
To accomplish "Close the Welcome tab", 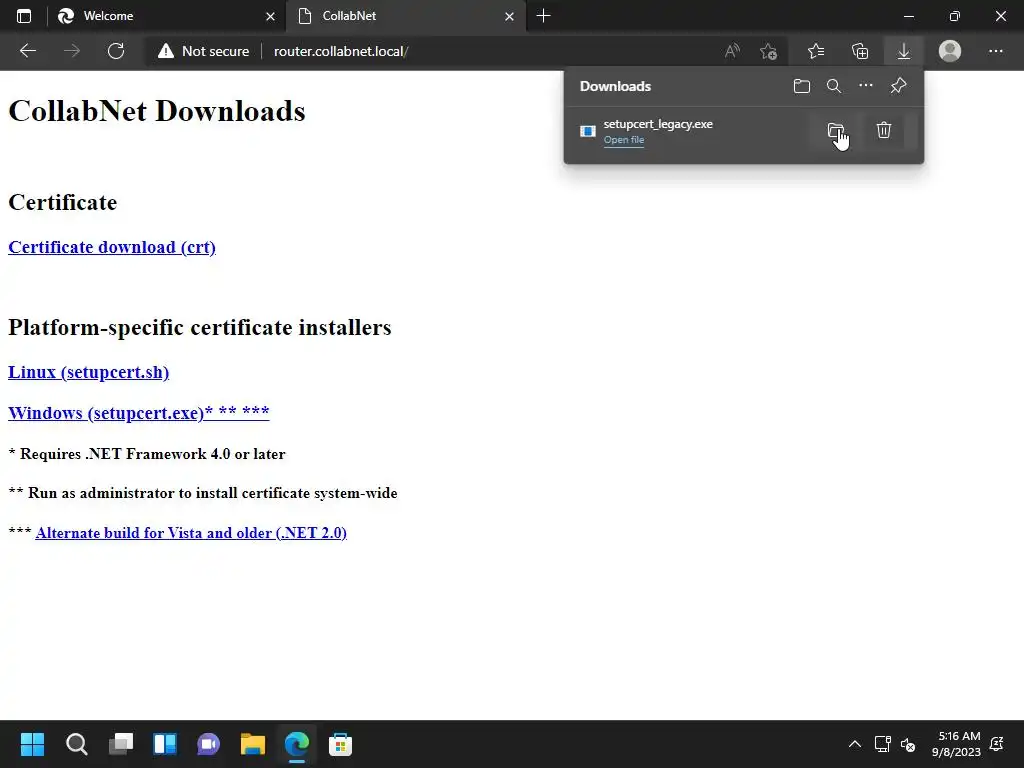I will pyautogui.click(x=270, y=16).
